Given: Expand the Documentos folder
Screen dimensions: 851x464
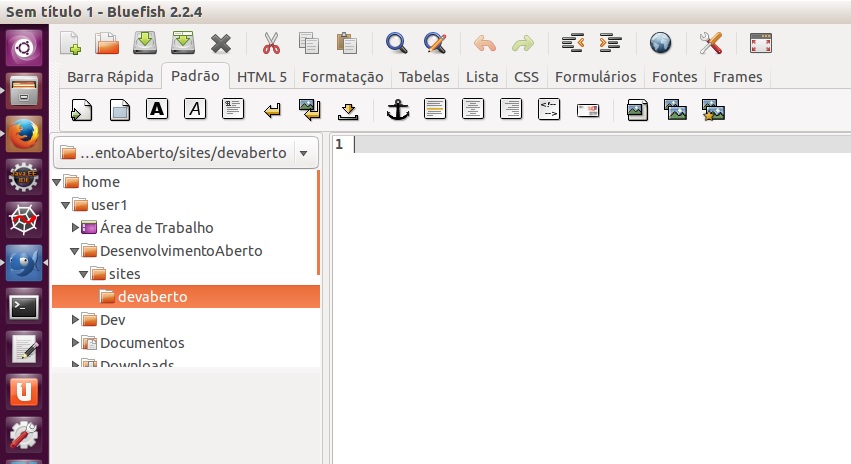Looking at the screenshot, I should [75, 343].
